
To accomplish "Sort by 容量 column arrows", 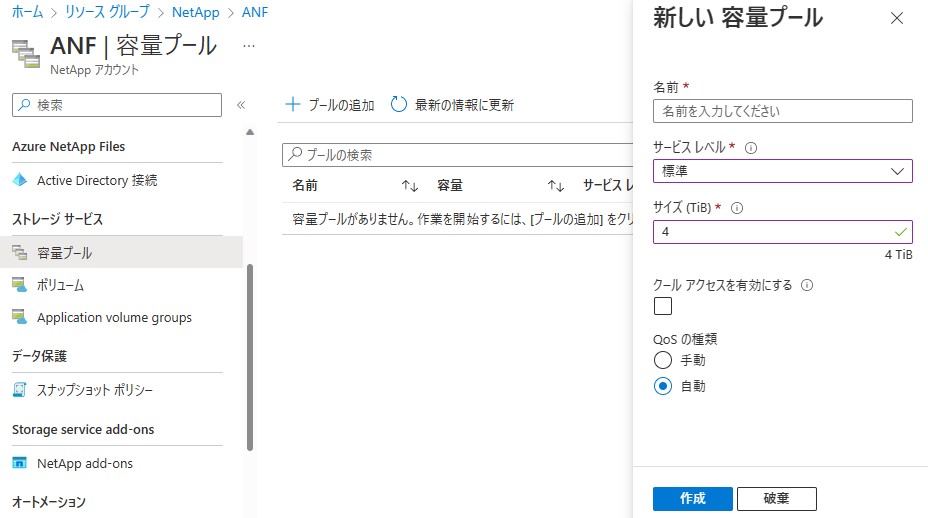I will (555, 186).
